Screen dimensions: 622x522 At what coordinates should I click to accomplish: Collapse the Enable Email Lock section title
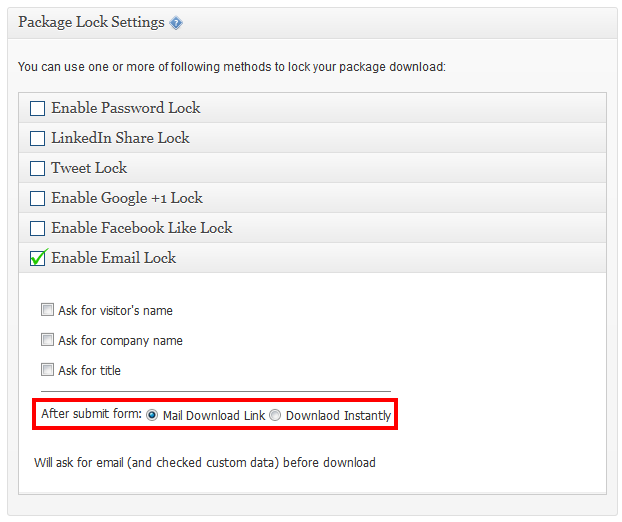pos(114,258)
